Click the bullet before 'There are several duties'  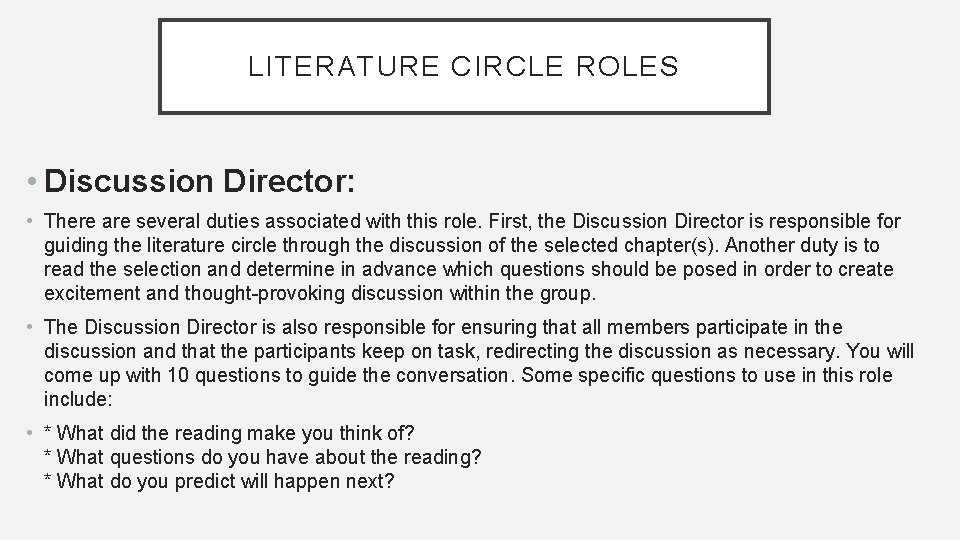(x=29, y=221)
